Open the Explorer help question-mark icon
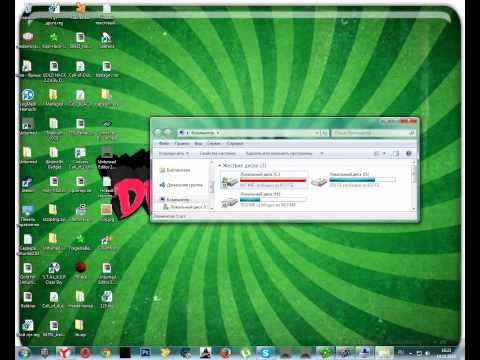Viewport: 480px width, 360px height. pos(409,153)
